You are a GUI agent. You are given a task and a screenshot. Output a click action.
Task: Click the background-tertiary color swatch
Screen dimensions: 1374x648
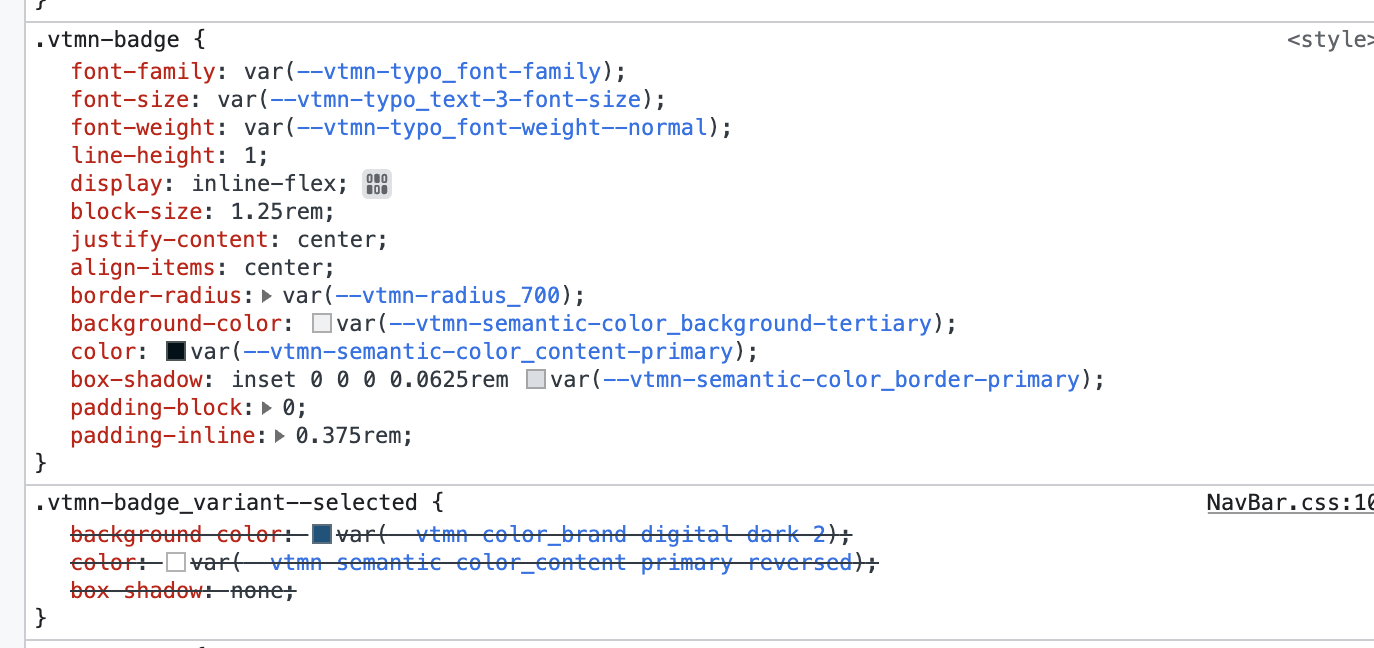(x=322, y=322)
